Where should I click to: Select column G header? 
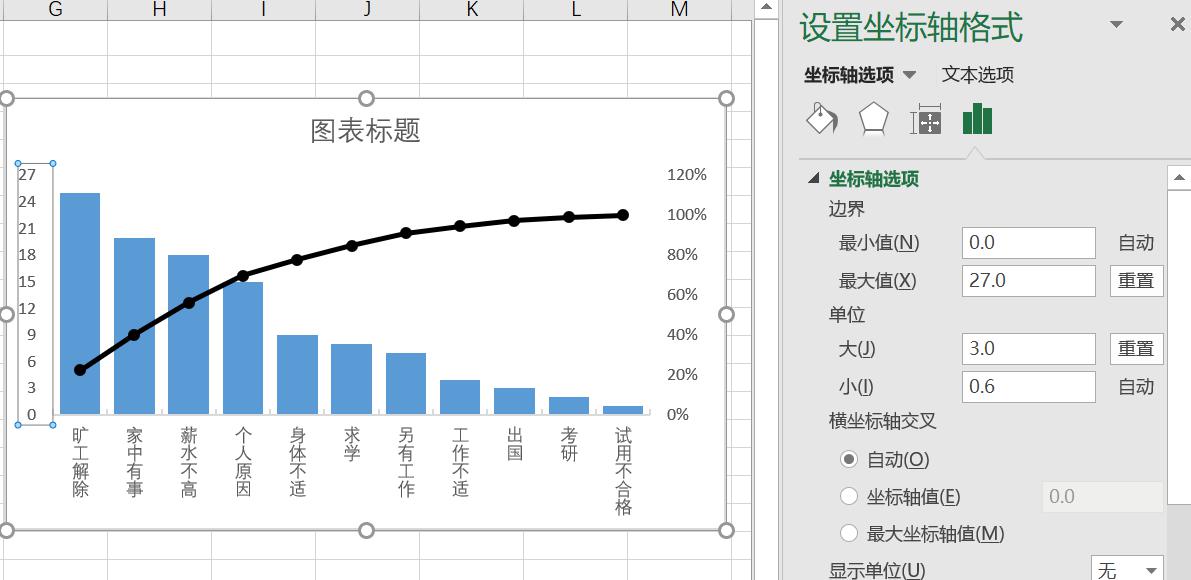(55, 9)
